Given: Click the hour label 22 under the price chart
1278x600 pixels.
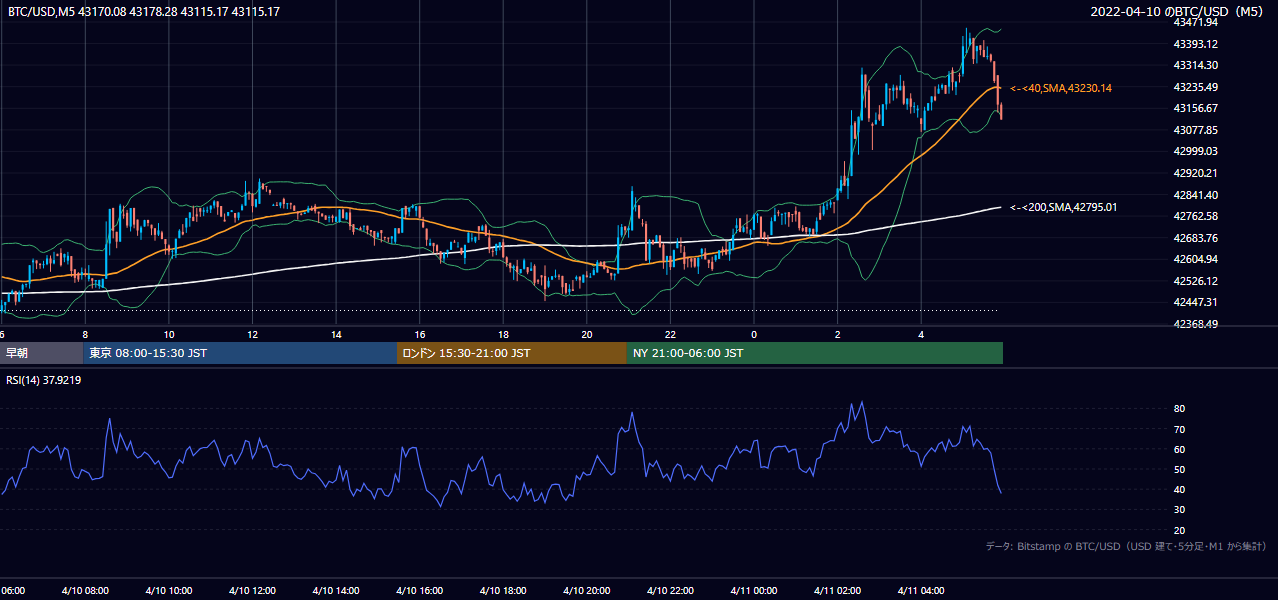Looking at the screenshot, I should (x=670, y=335).
